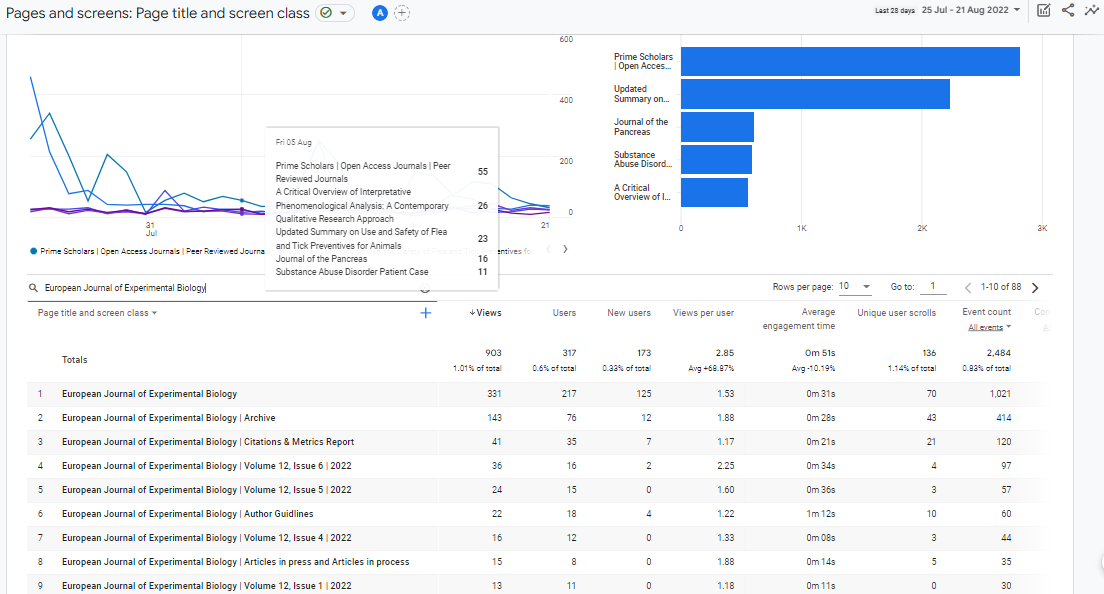Click the Prime Scholars bar in bar chart
1104x594 pixels.
click(x=850, y=62)
